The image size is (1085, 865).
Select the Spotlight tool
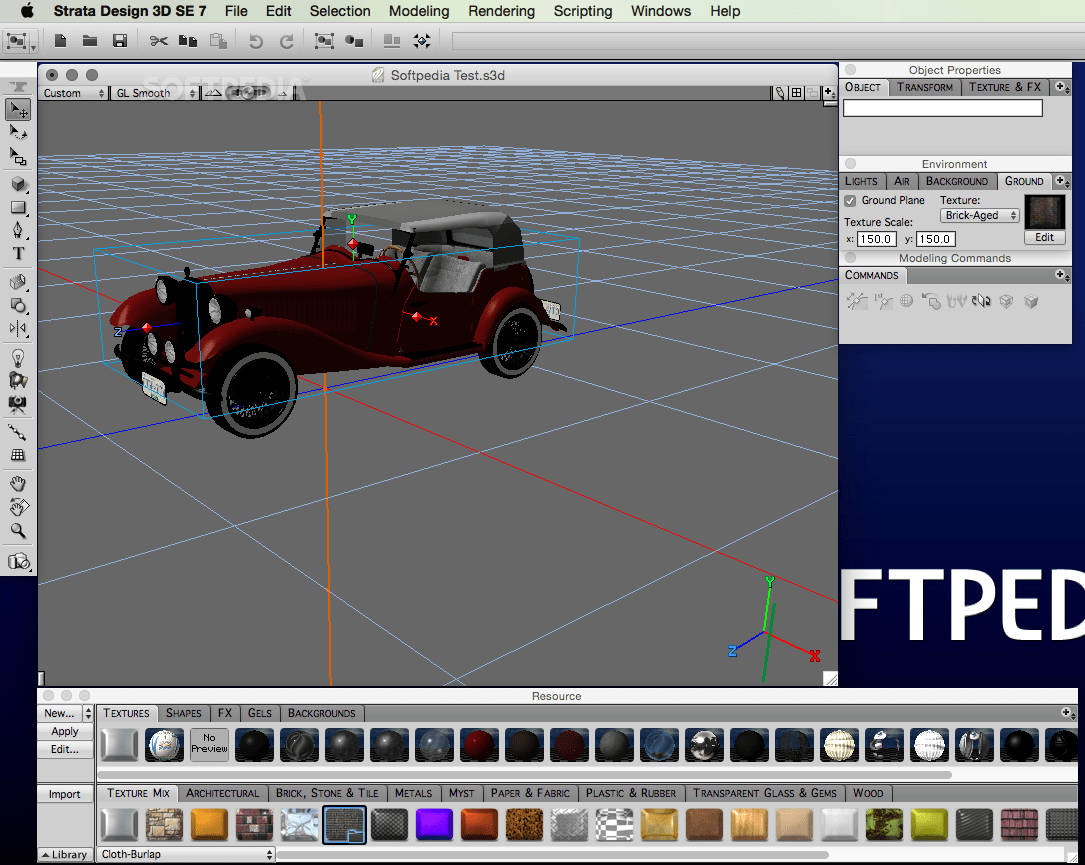click(18, 381)
